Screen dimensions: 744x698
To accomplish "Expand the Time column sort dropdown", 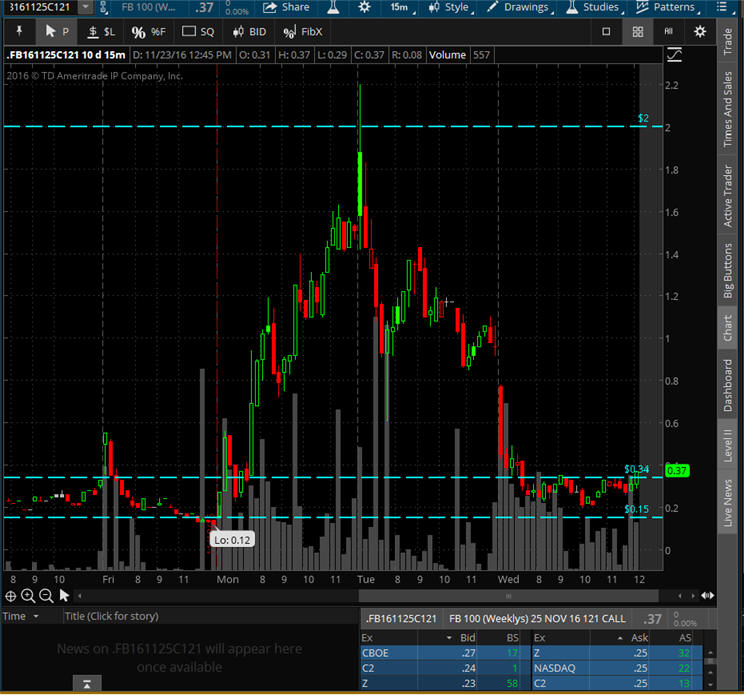I will tap(37, 616).
